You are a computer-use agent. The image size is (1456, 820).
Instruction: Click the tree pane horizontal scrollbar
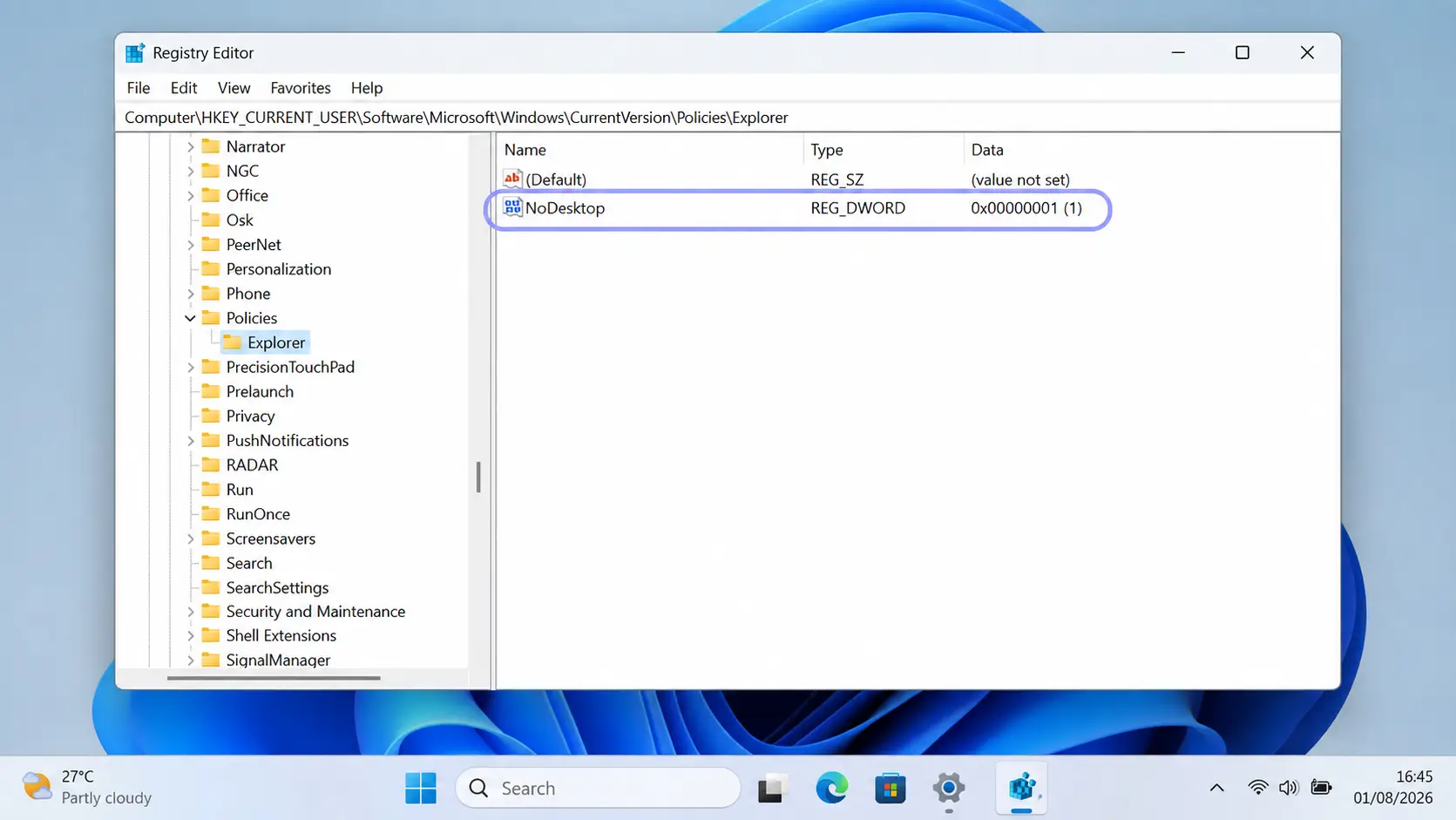coord(274,678)
